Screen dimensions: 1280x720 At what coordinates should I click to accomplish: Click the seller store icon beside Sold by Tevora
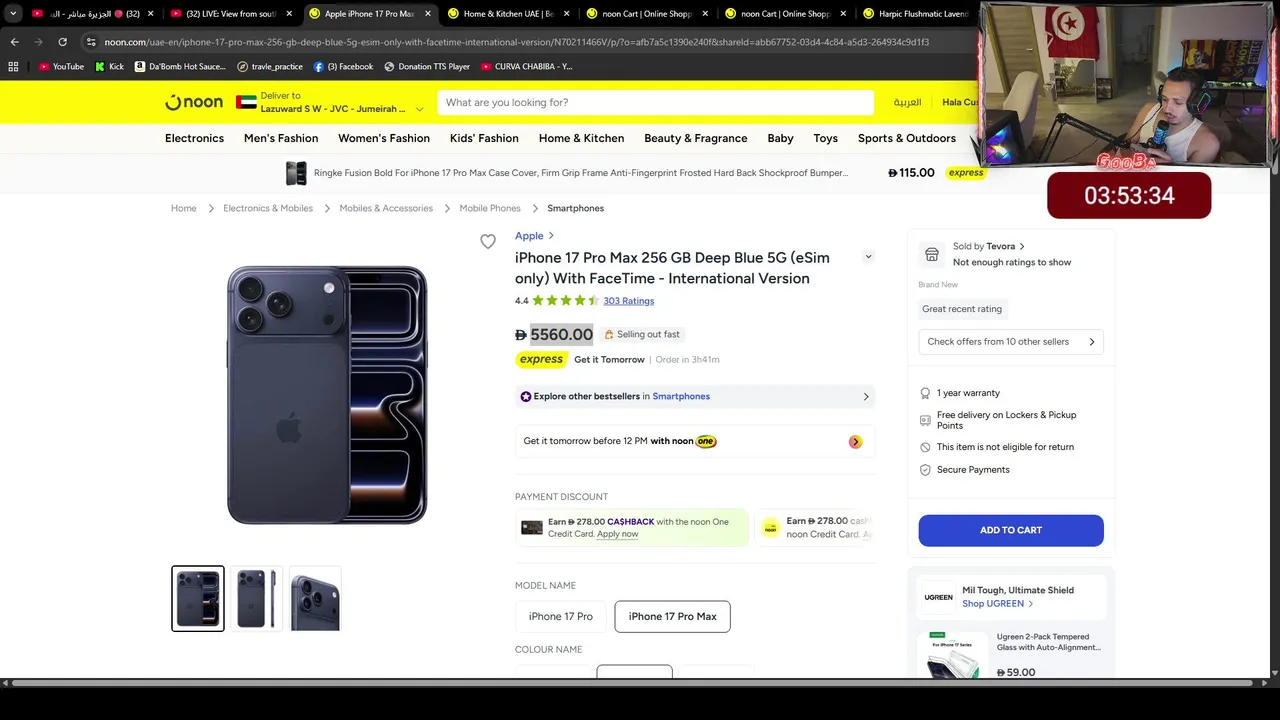point(932,254)
